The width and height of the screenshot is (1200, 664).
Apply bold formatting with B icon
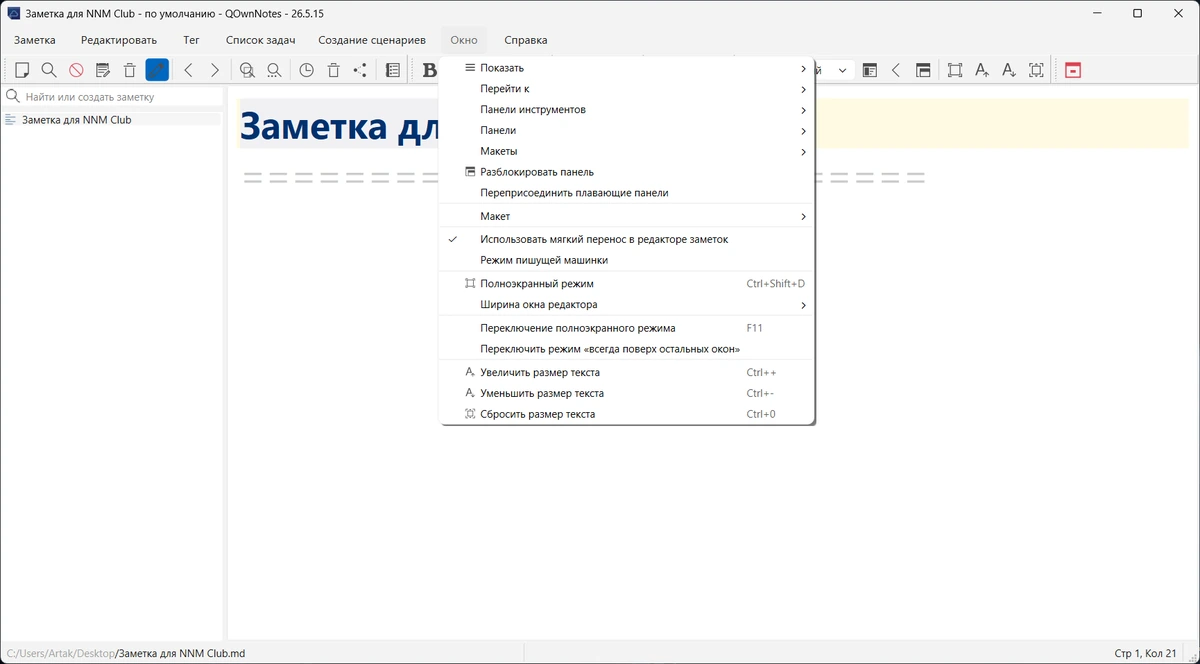coord(429,70)
